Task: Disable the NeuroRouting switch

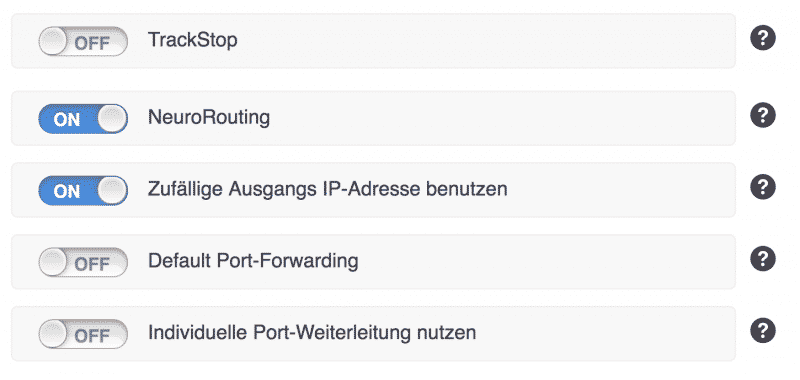Action: [83, 119]
